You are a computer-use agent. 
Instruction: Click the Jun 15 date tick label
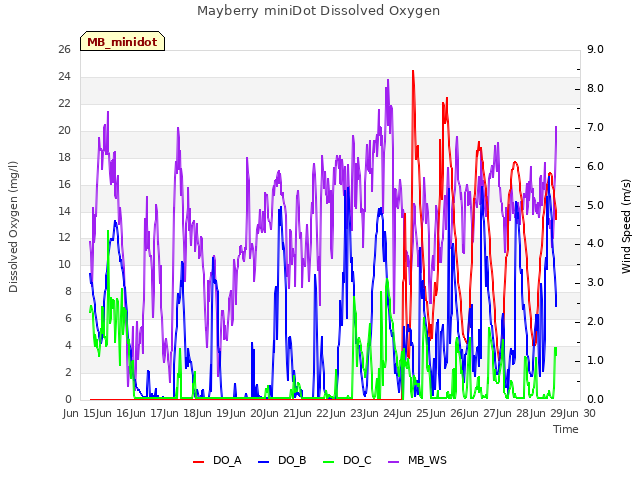click(80, 413)
